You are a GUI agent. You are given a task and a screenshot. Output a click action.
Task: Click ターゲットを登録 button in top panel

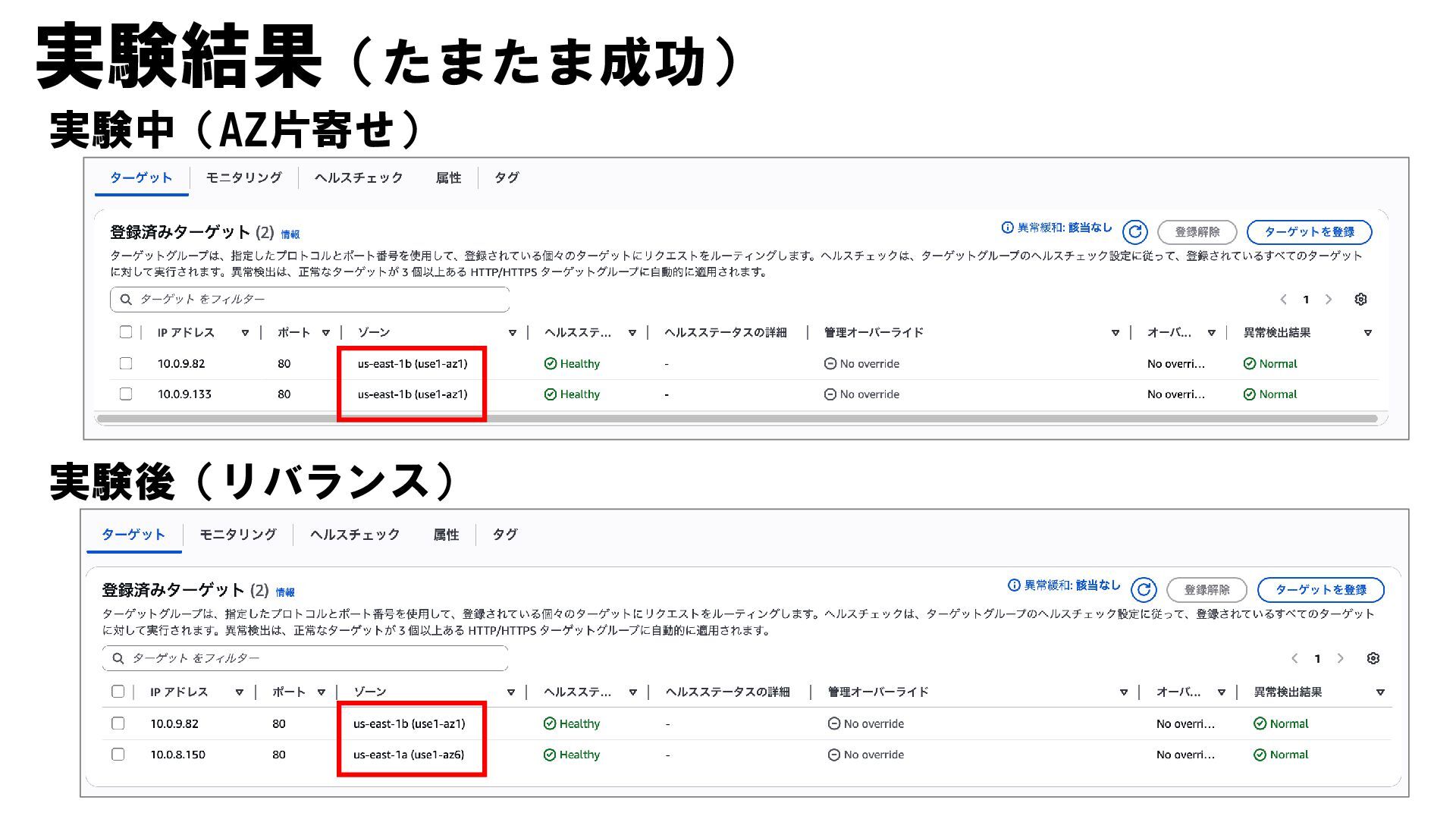tap(1309, 232)
